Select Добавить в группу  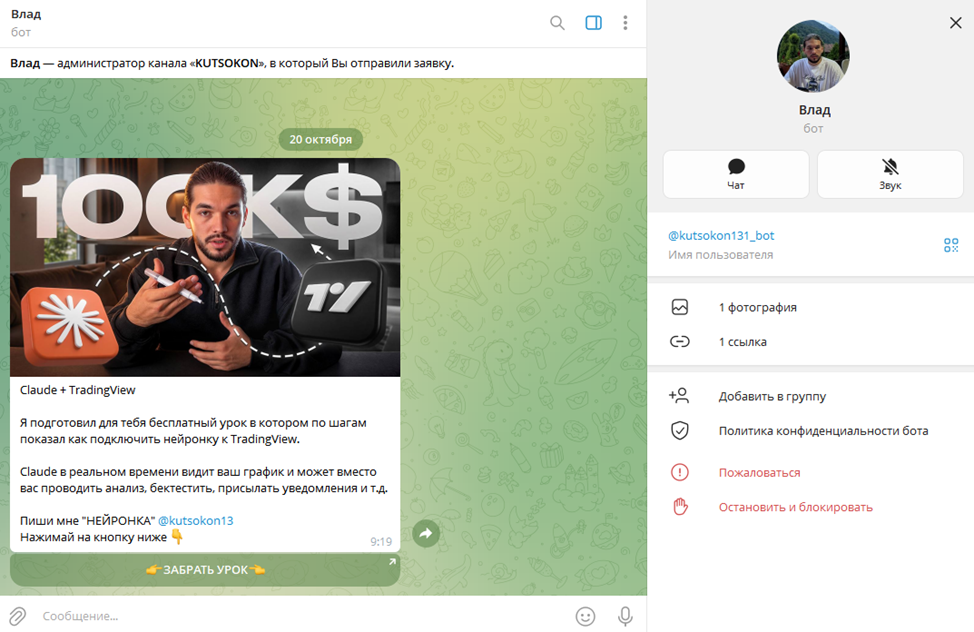coord(811,396)
